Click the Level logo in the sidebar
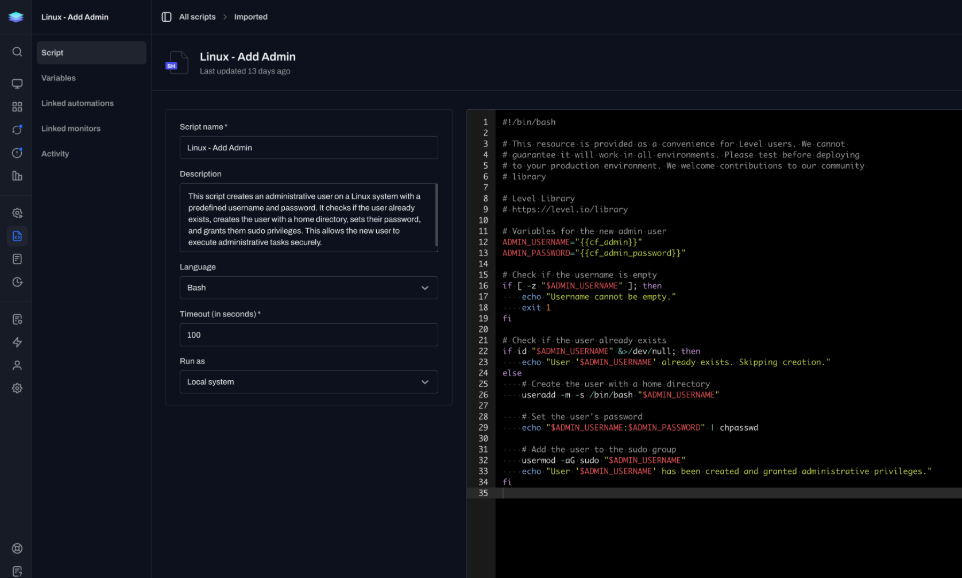The height and width of the screenshot is (578, 962). pyautogui.click(x=17, y=17)
